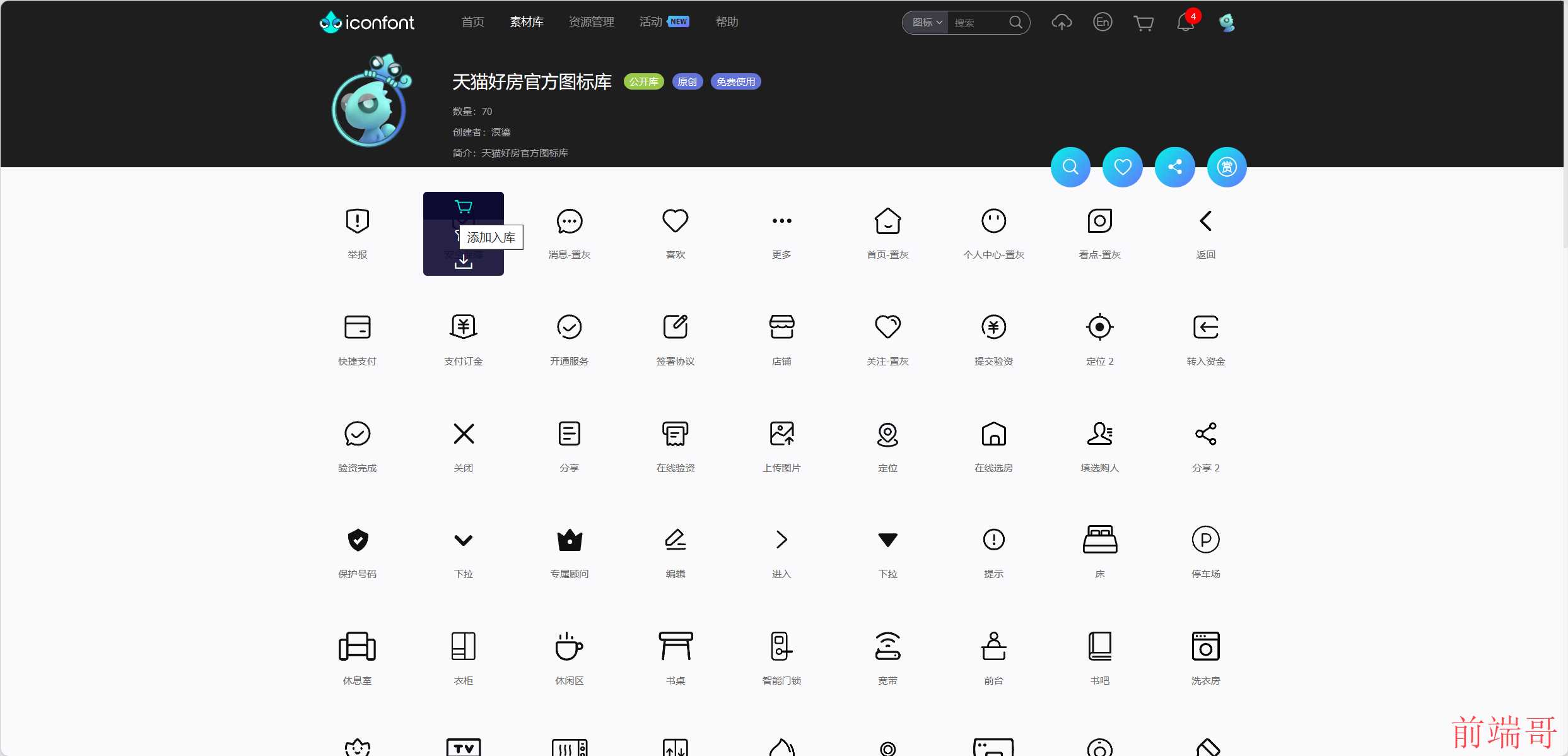Screen dimensions: 1568x756
Task: Select the 开通服务 checkmark icon
Action: [570, 327]
